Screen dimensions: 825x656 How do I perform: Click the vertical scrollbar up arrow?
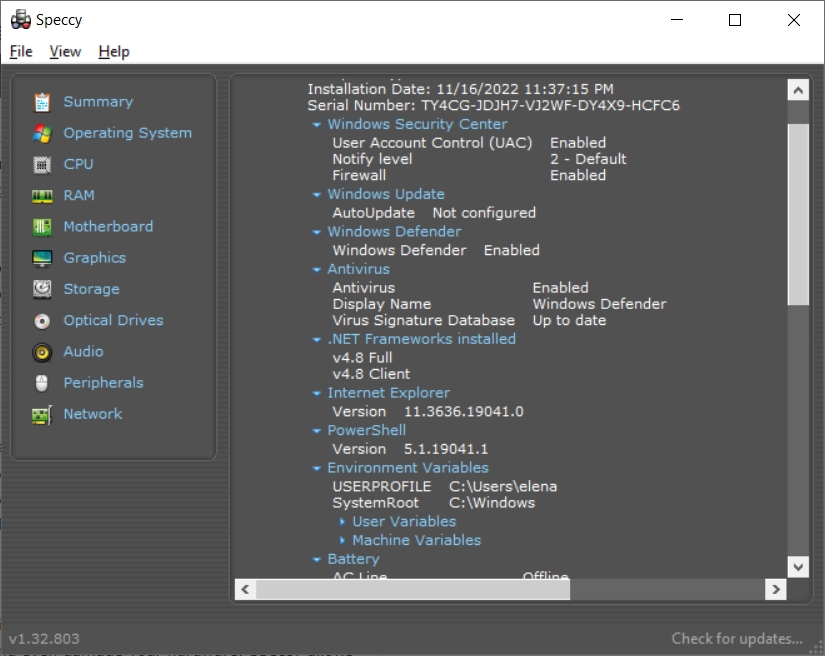click(798, 90)
